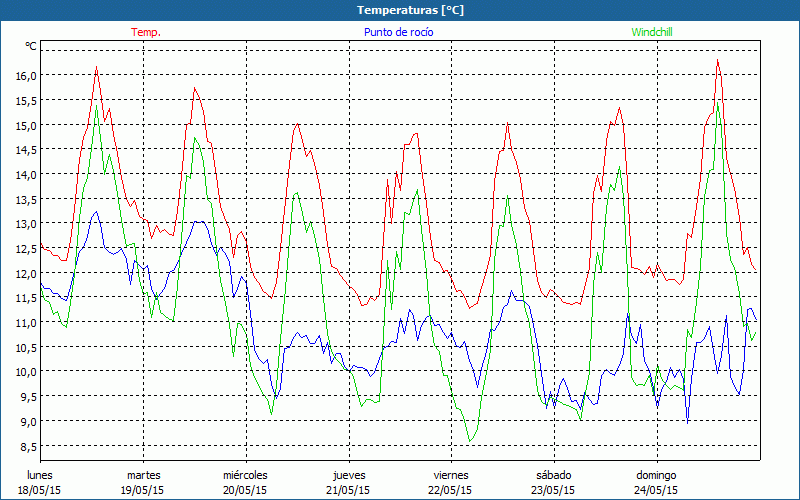This screenshot has height=500, width=800.
Task: Click the 18/05/15 date label
Action: click(40, 490)
